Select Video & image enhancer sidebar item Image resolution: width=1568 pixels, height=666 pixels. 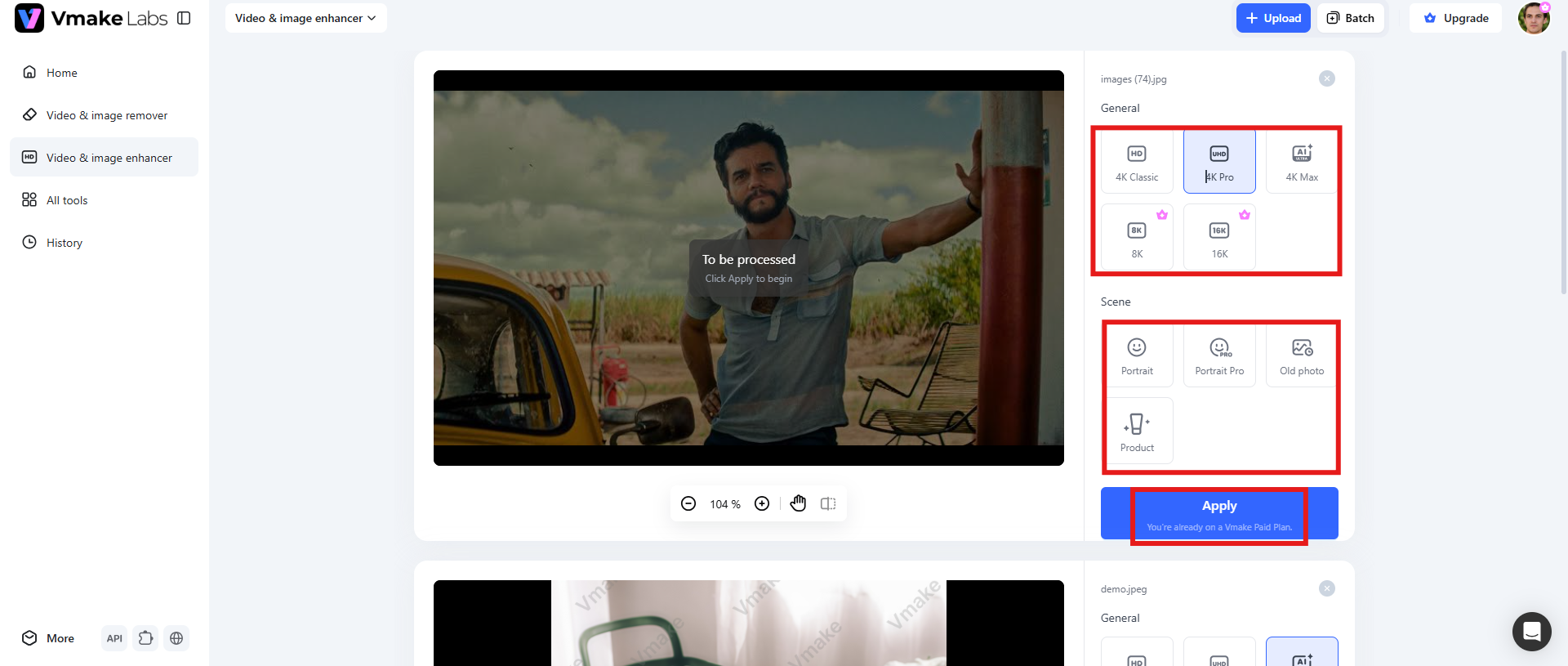point(104,158)
